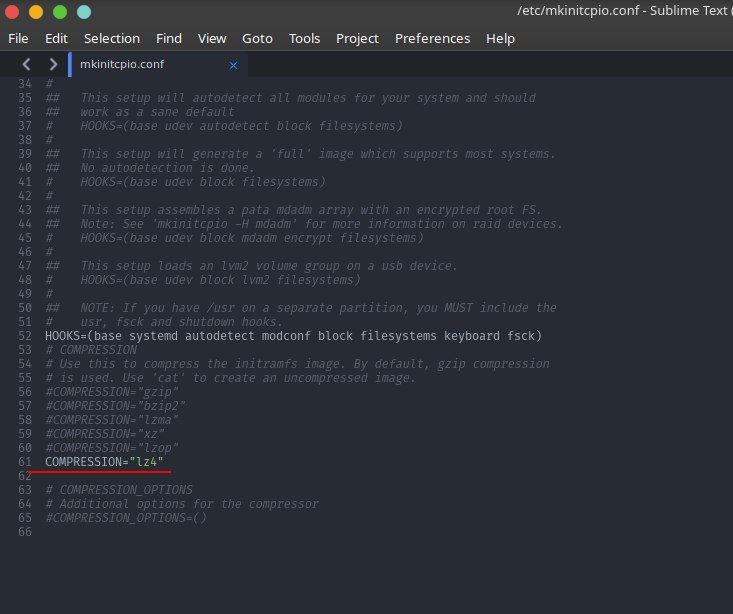The image size is (733, 614).
Task: Click 'HOOKS=(base udev block mdadm encrypt' comment
Action: pos(234,238)
